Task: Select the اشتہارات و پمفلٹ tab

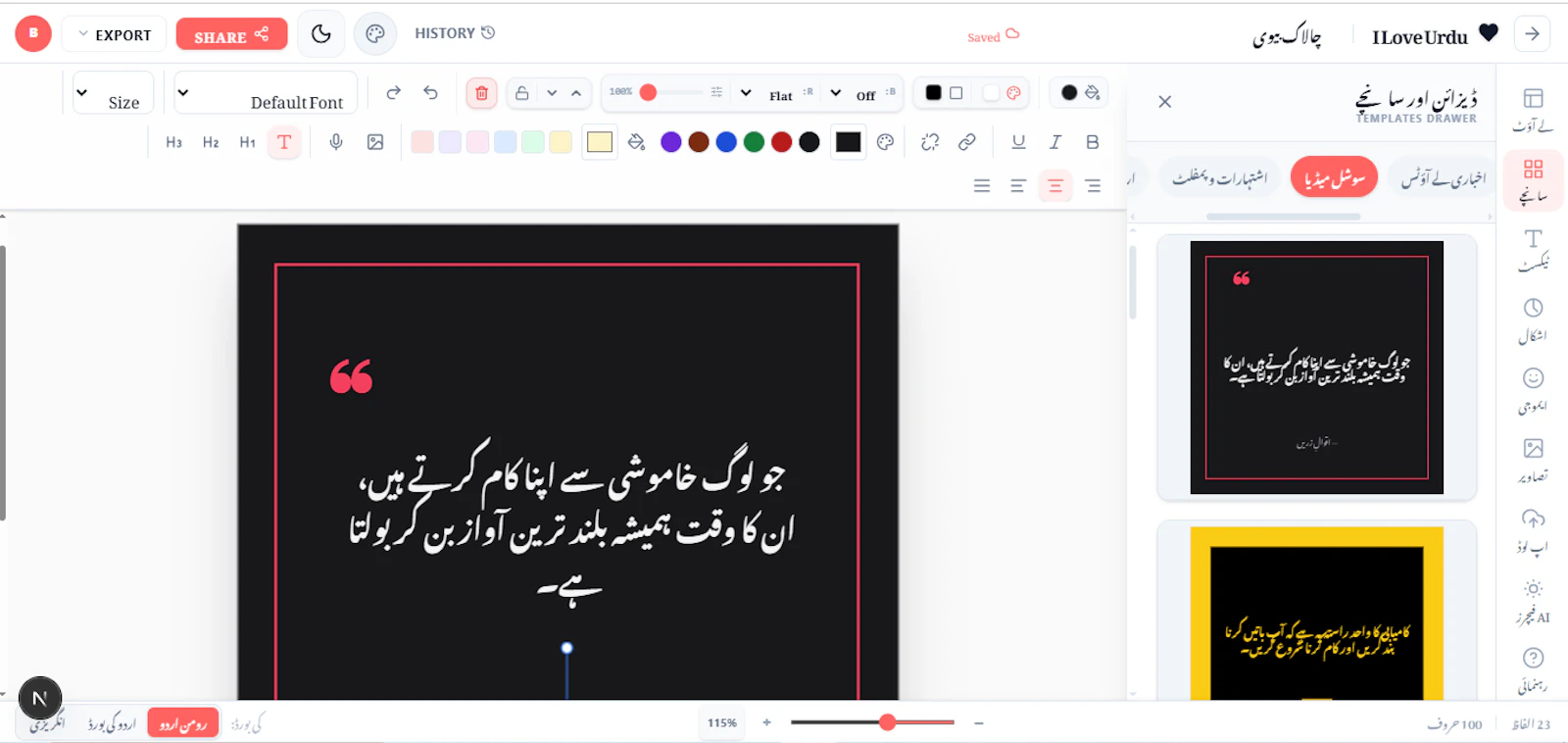Action: pos(1220,177)
